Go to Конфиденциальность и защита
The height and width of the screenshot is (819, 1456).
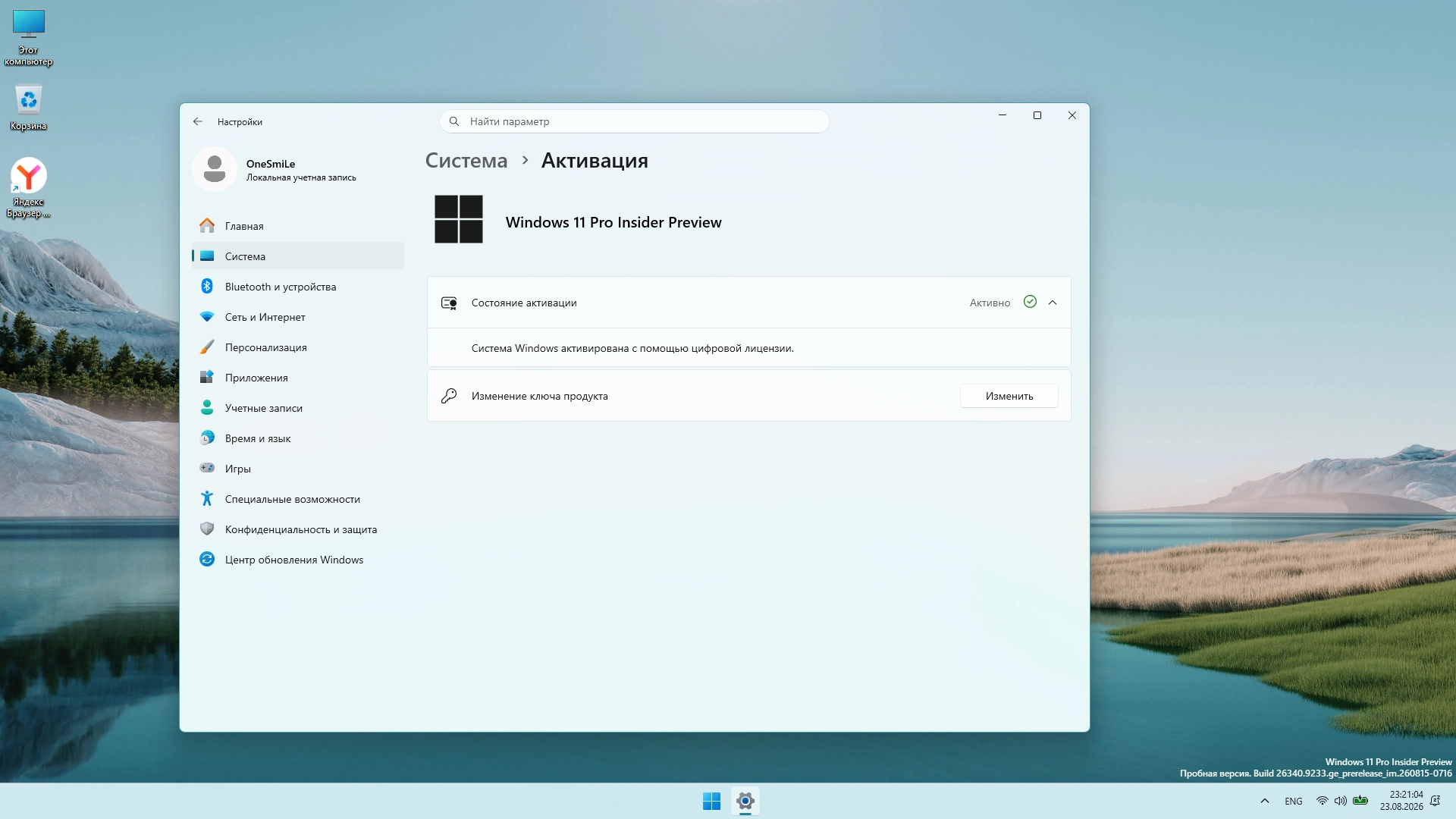[298, 529]
